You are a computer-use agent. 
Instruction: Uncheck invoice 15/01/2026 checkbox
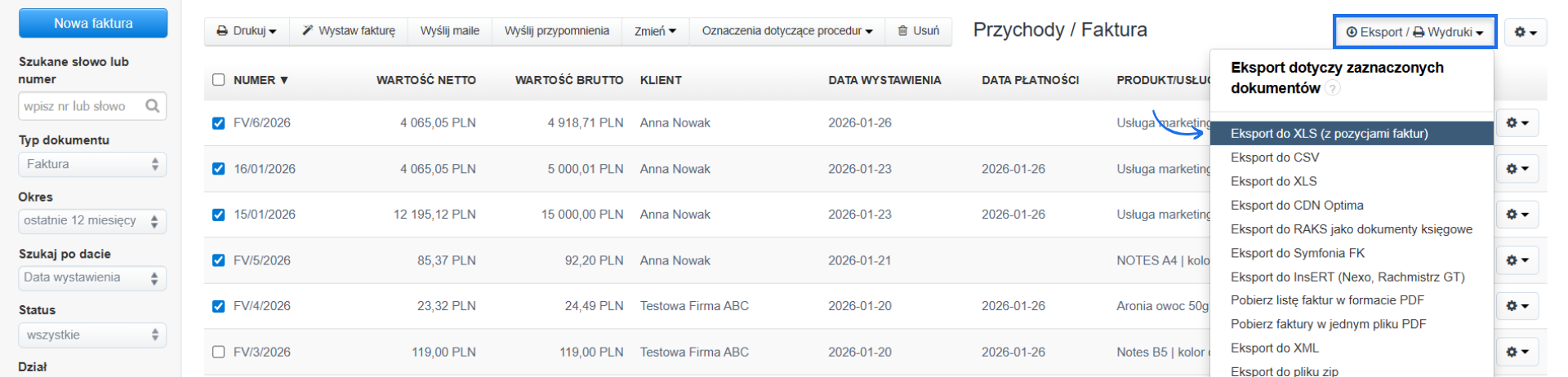(218, 215)
